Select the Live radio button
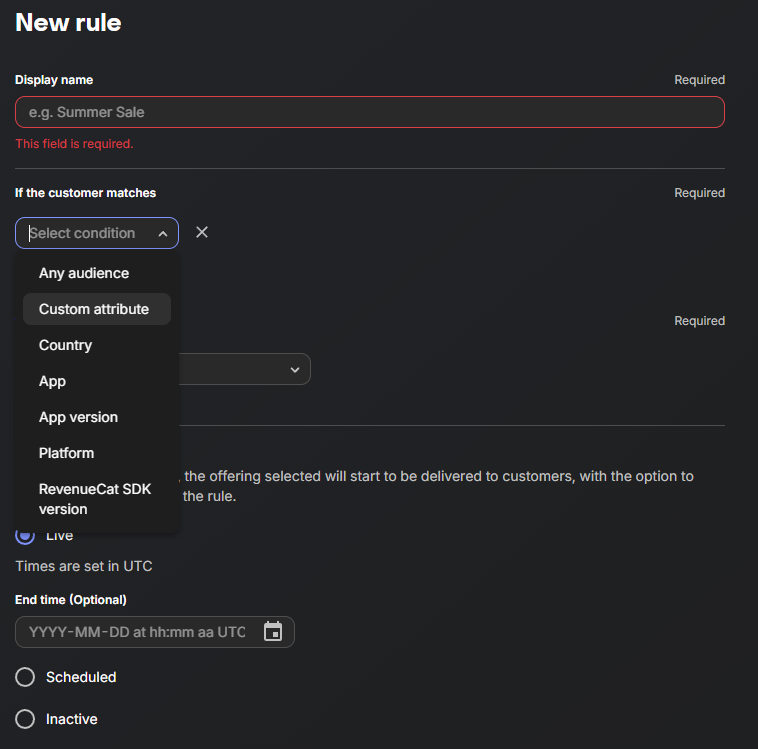 [25, 535]
